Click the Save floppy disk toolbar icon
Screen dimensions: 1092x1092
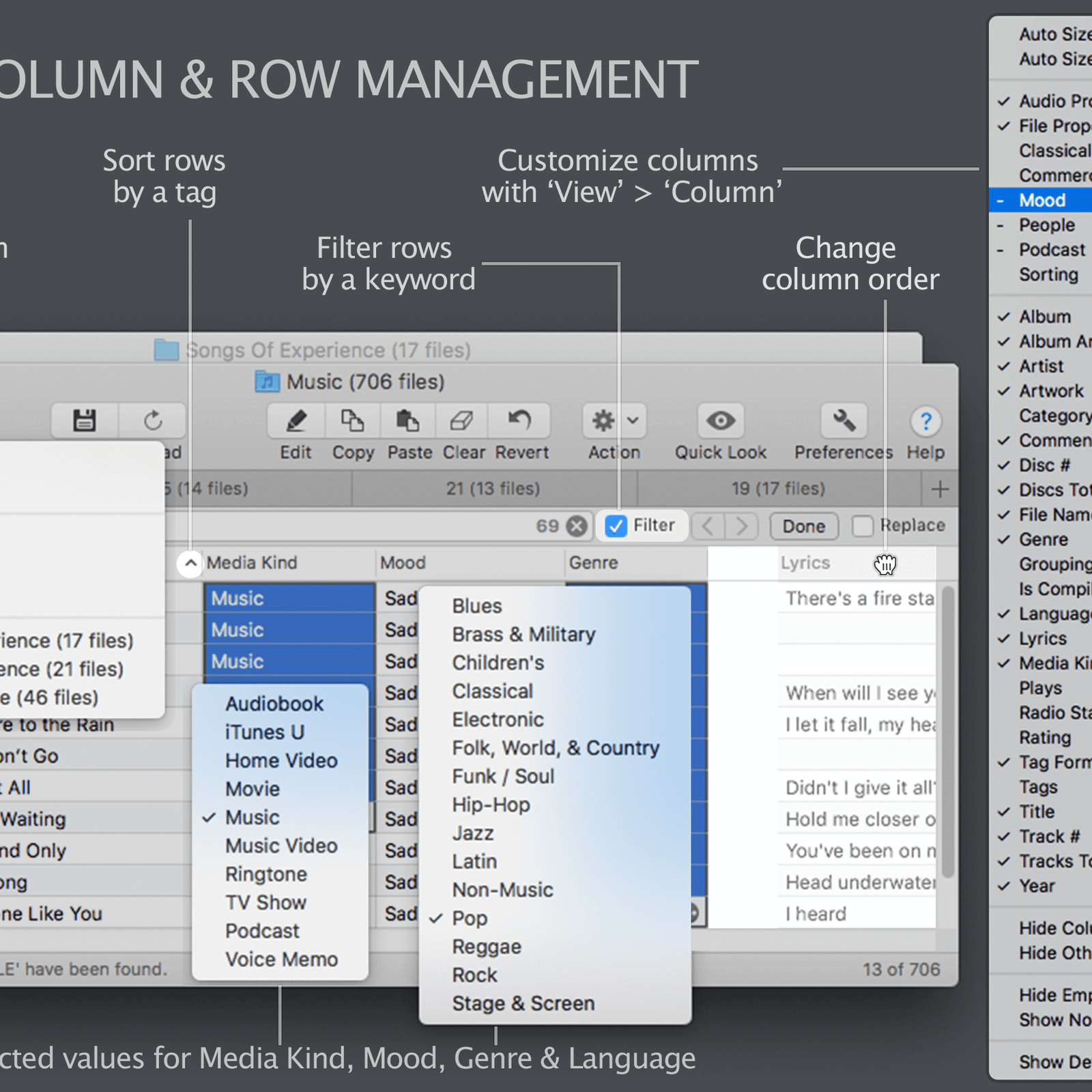(x=85, y=420)
